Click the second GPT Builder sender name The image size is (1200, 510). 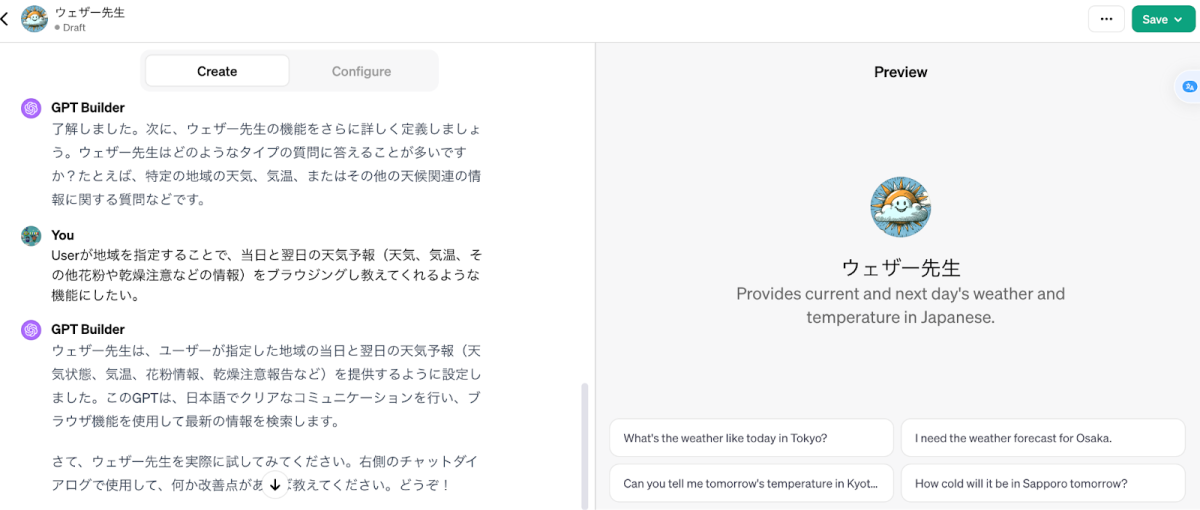[x=88, y=329]
